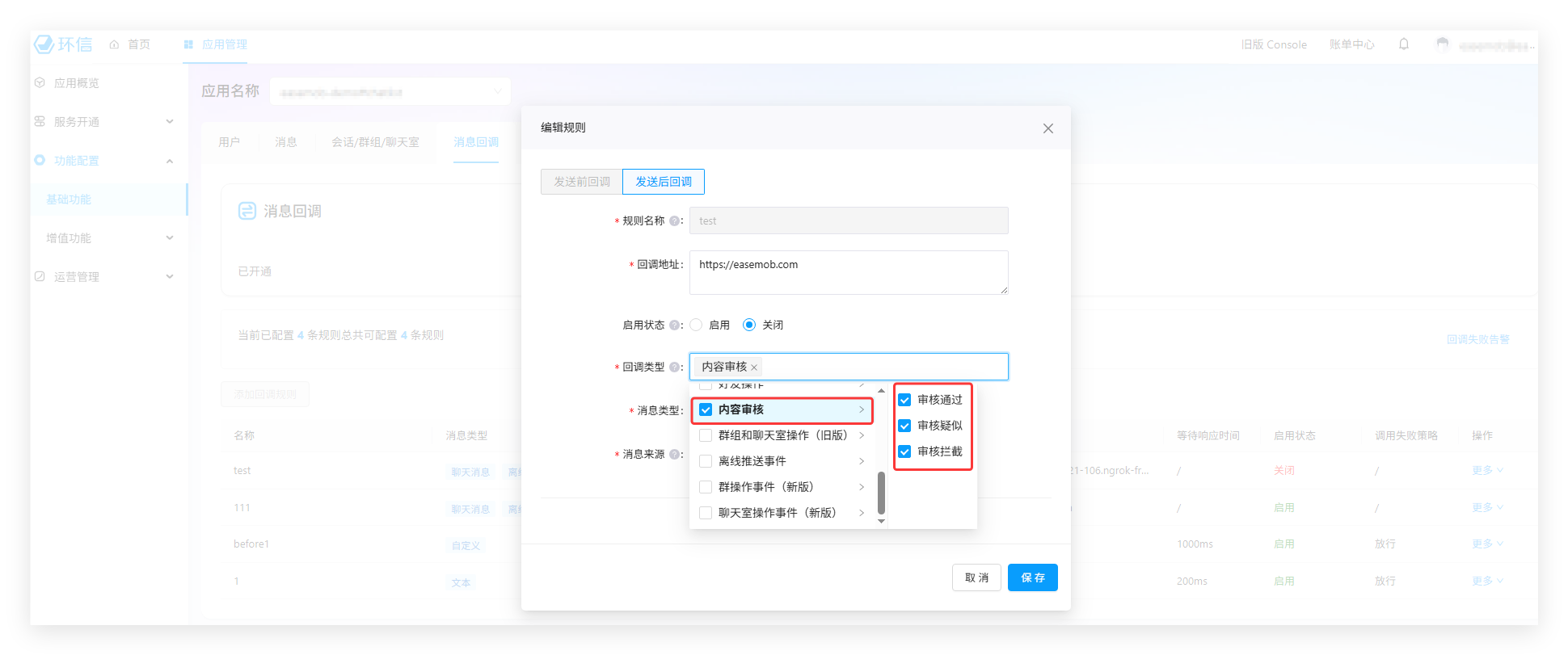1568x655 pixels.
Task: Select the 启用 radio button
Action: click(x=696, y=325)
